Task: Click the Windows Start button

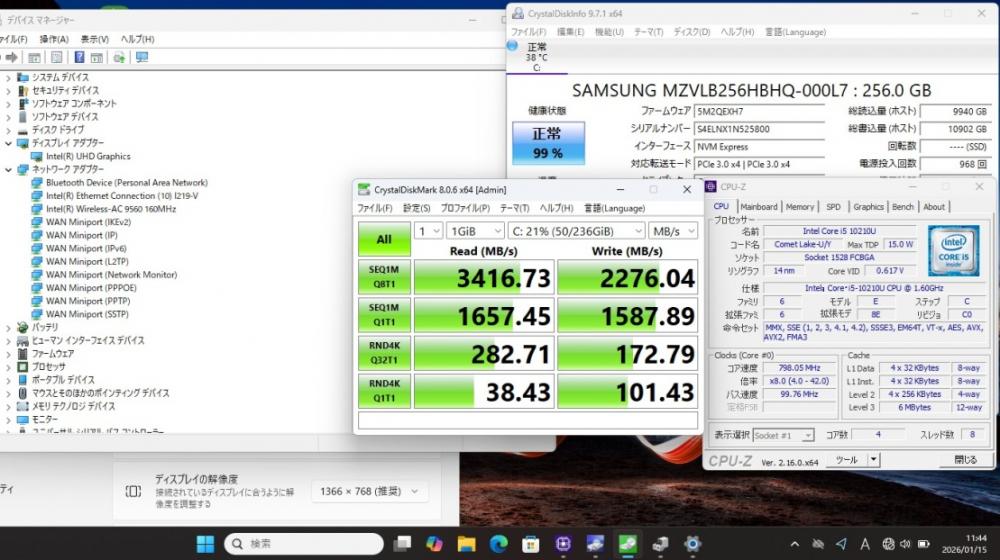Action: point(205,544)
